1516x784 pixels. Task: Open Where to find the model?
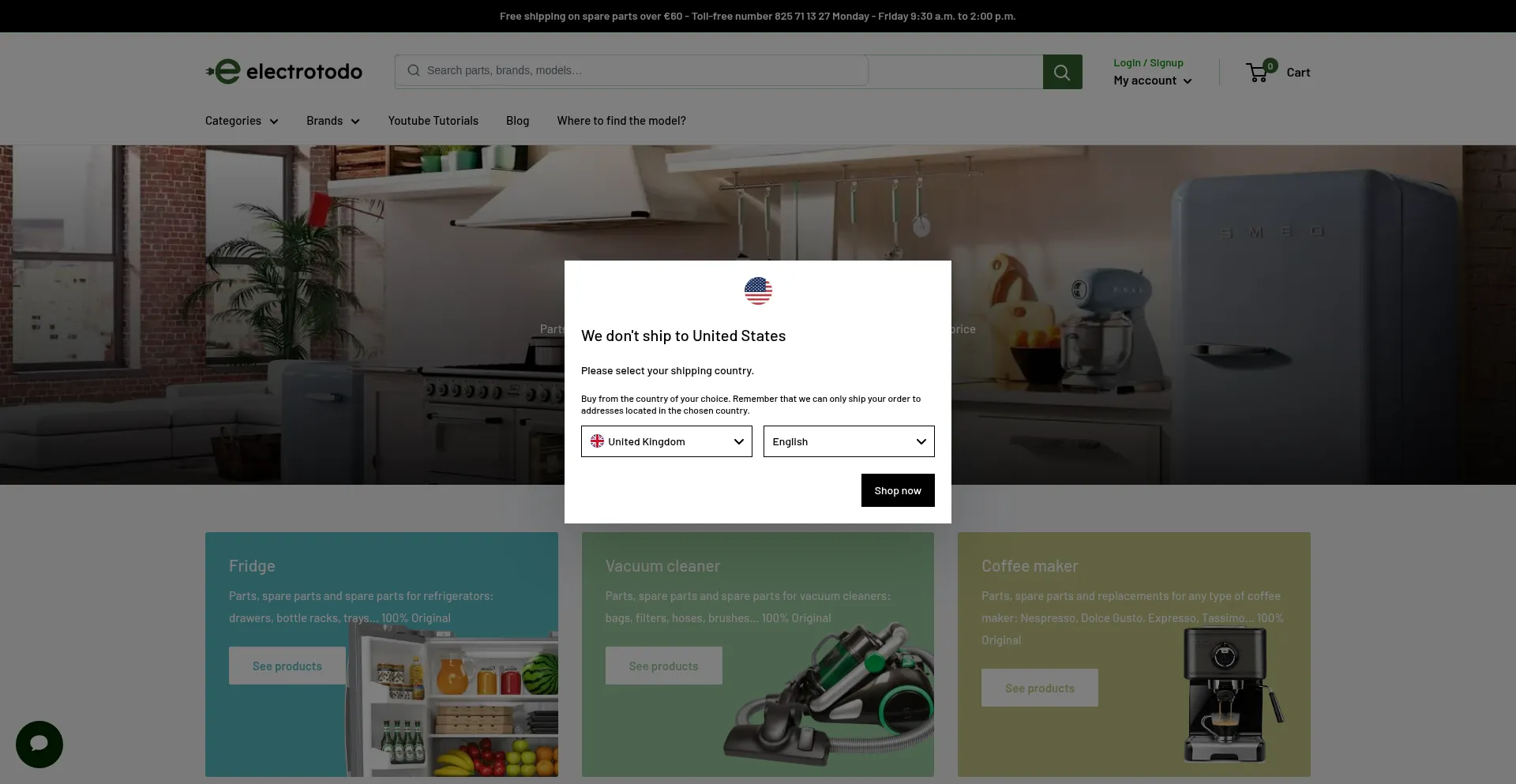point(621,121)
